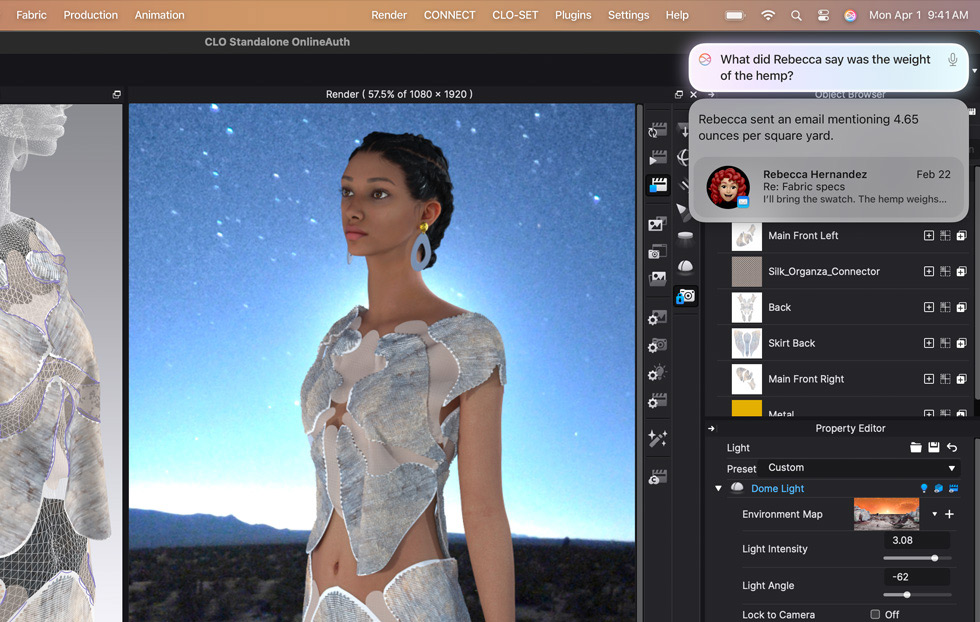This screenshot has width=980, height=622.
Task: Open Rebecca Hernandez's Fabric specs email result
Action: (828, 187)
